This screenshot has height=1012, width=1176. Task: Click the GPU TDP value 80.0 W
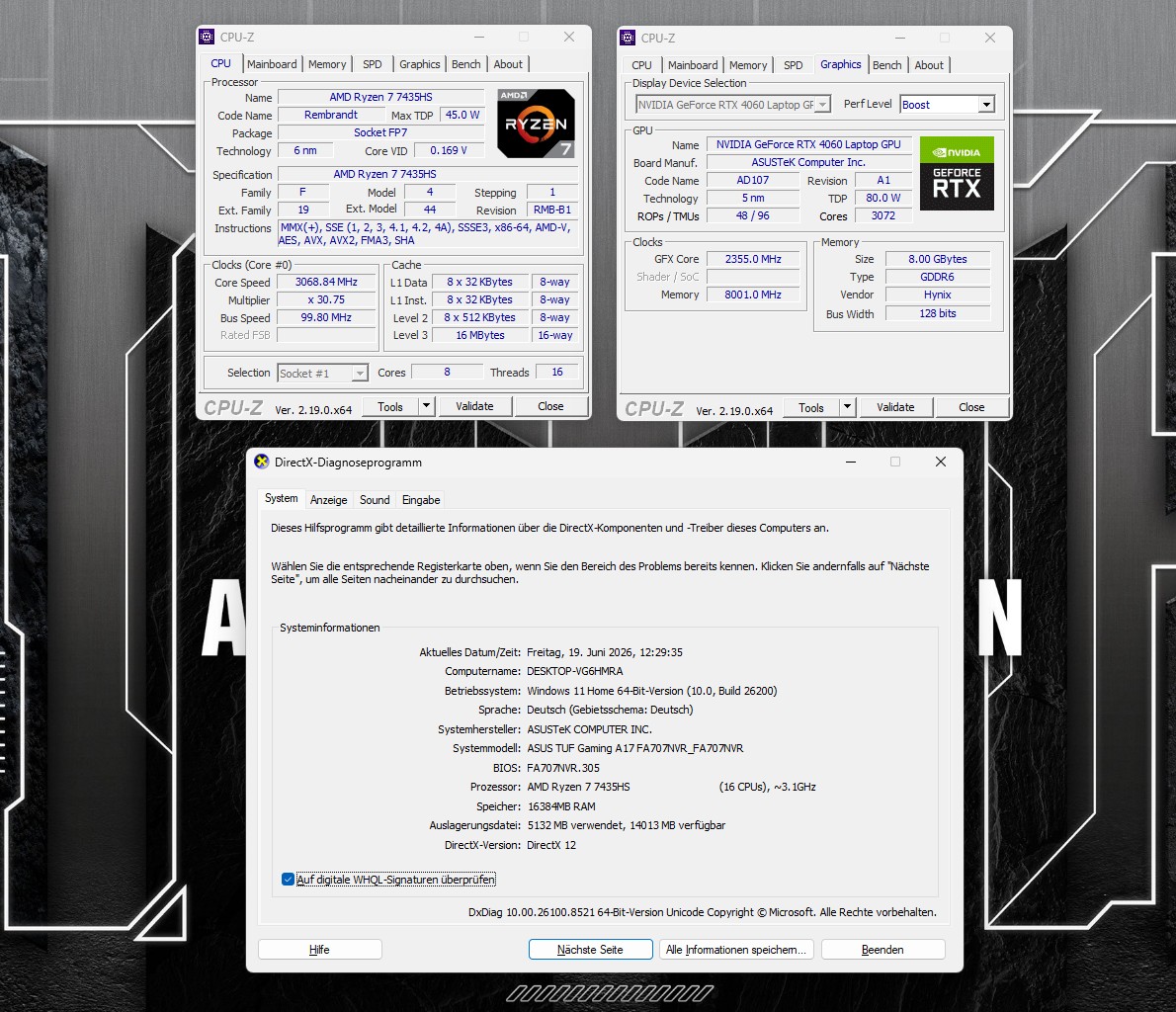(882, 198)
